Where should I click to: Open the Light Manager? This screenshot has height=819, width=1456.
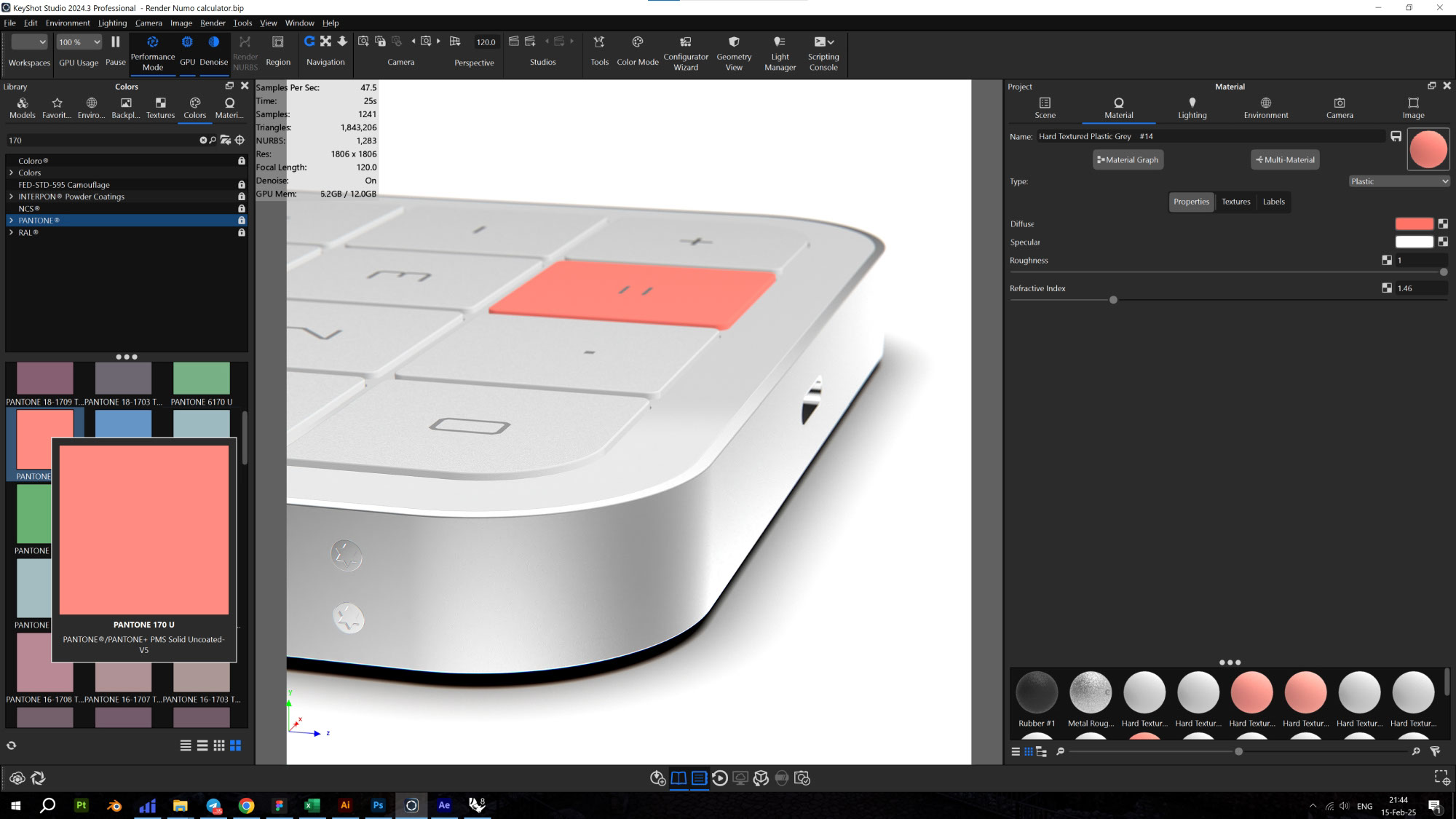(x=779, y=52)
